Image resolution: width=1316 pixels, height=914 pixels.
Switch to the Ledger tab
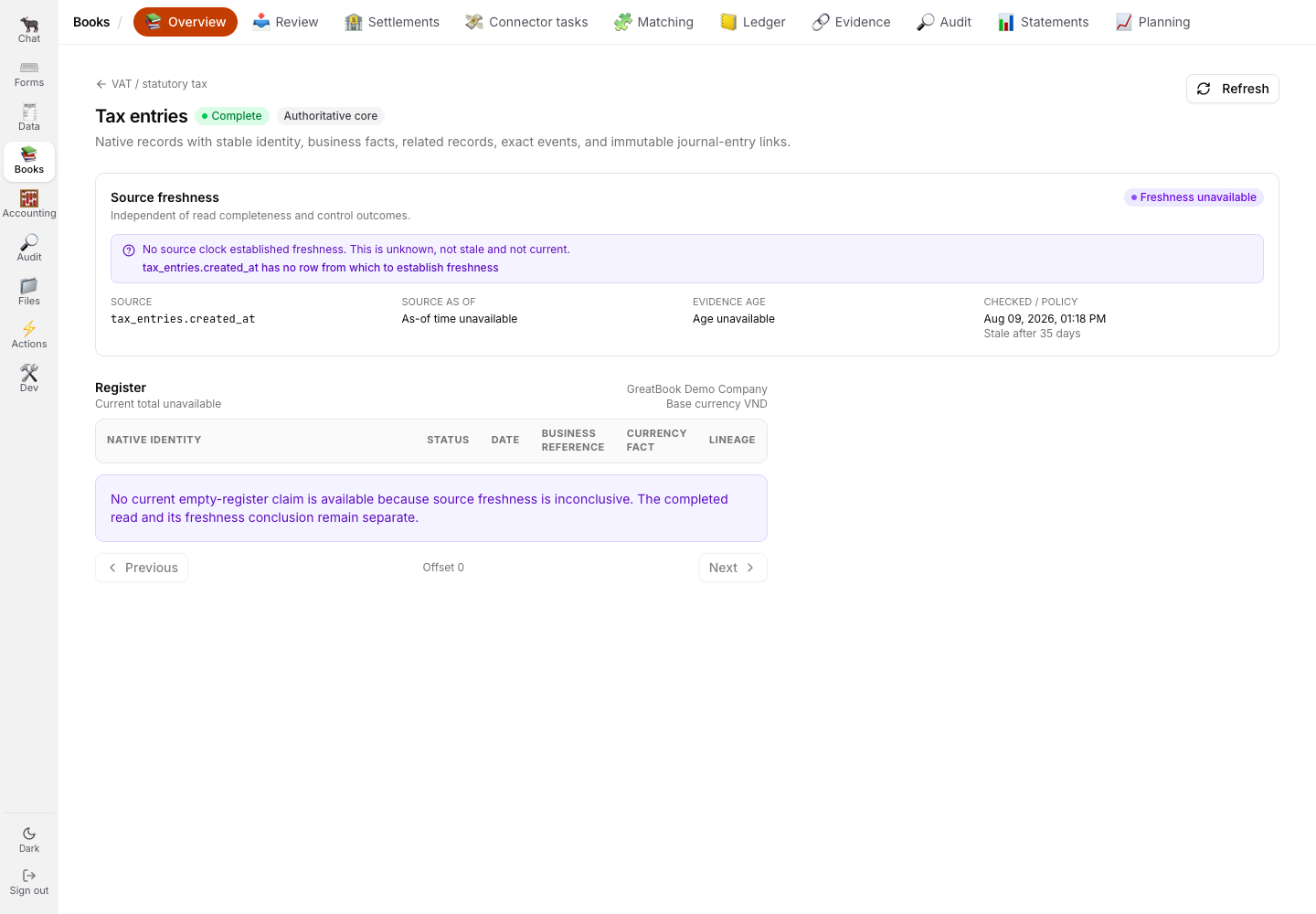[x=752, y=22]
